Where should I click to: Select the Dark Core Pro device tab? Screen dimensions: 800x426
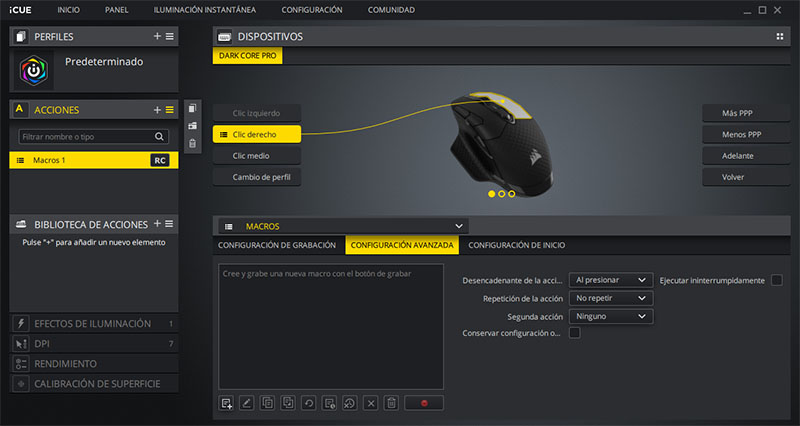247,56
